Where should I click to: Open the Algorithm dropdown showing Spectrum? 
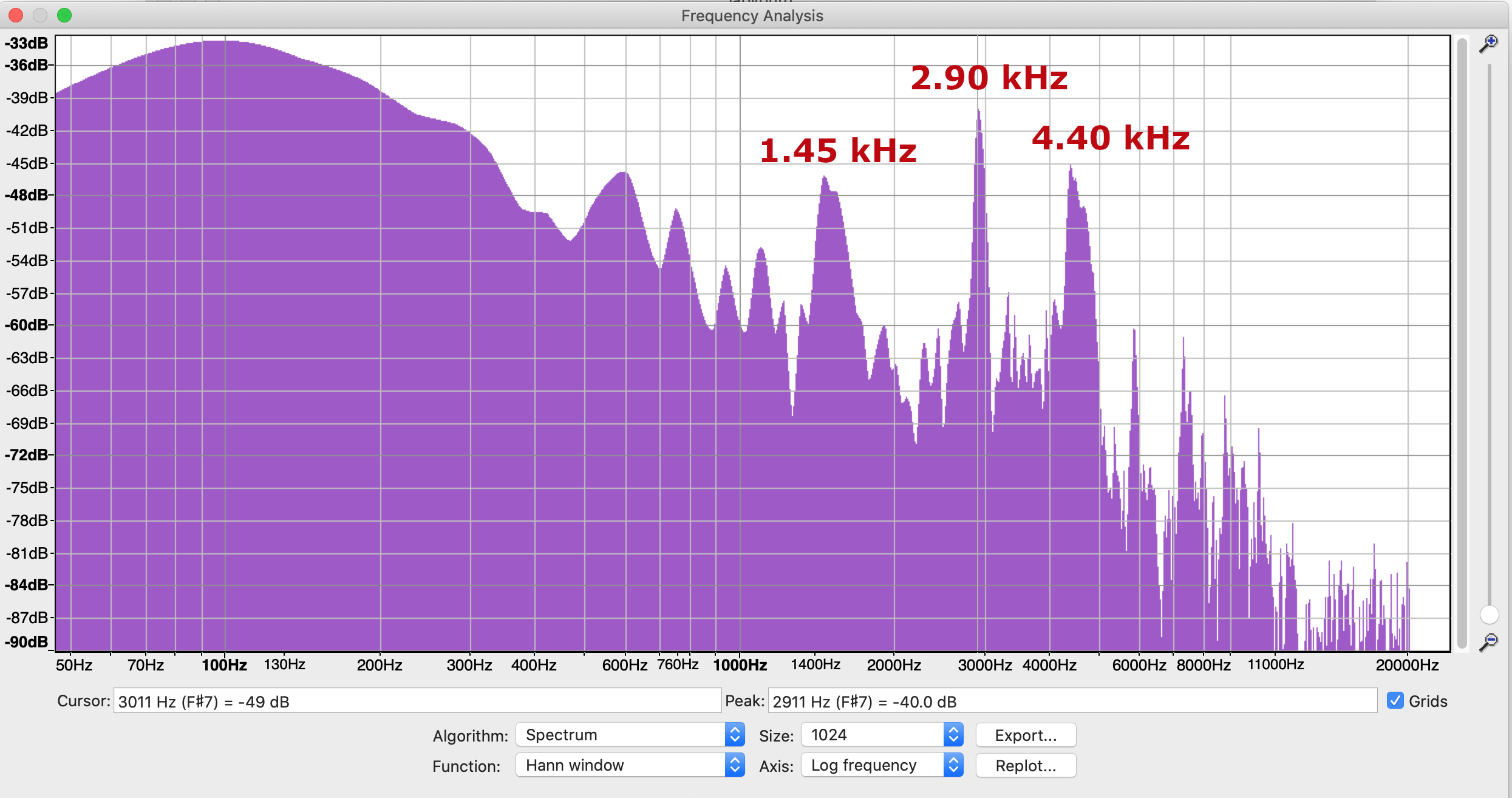click(630, 735)
